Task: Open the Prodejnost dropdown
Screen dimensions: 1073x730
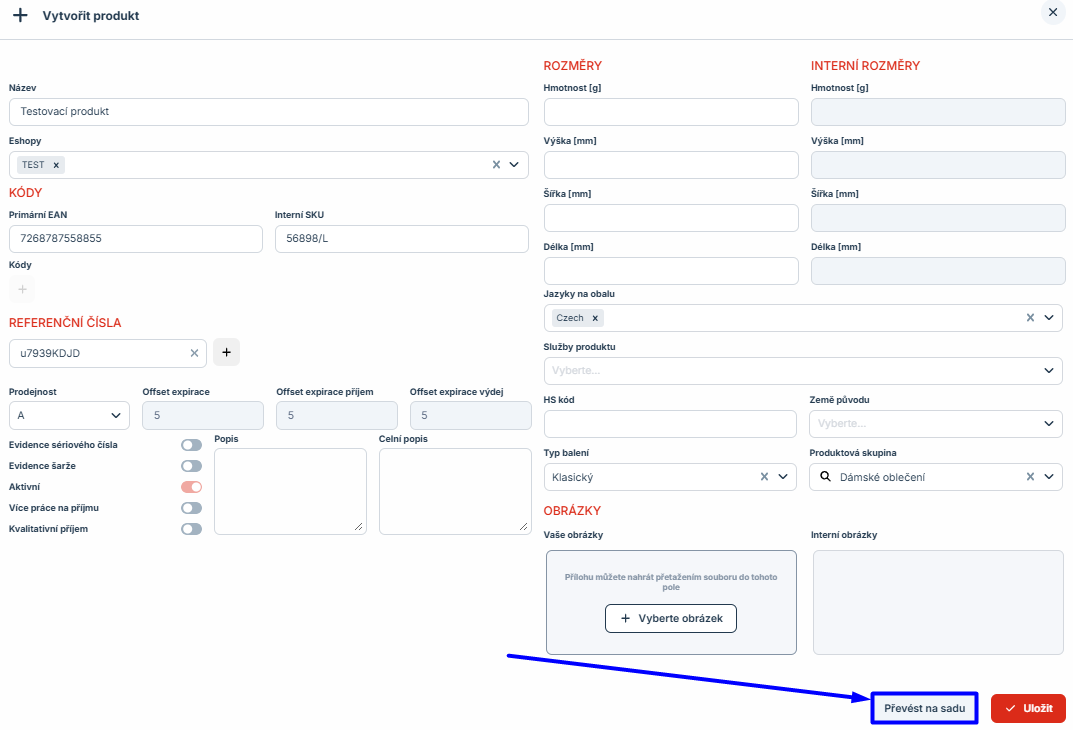Action: point(69,415)
